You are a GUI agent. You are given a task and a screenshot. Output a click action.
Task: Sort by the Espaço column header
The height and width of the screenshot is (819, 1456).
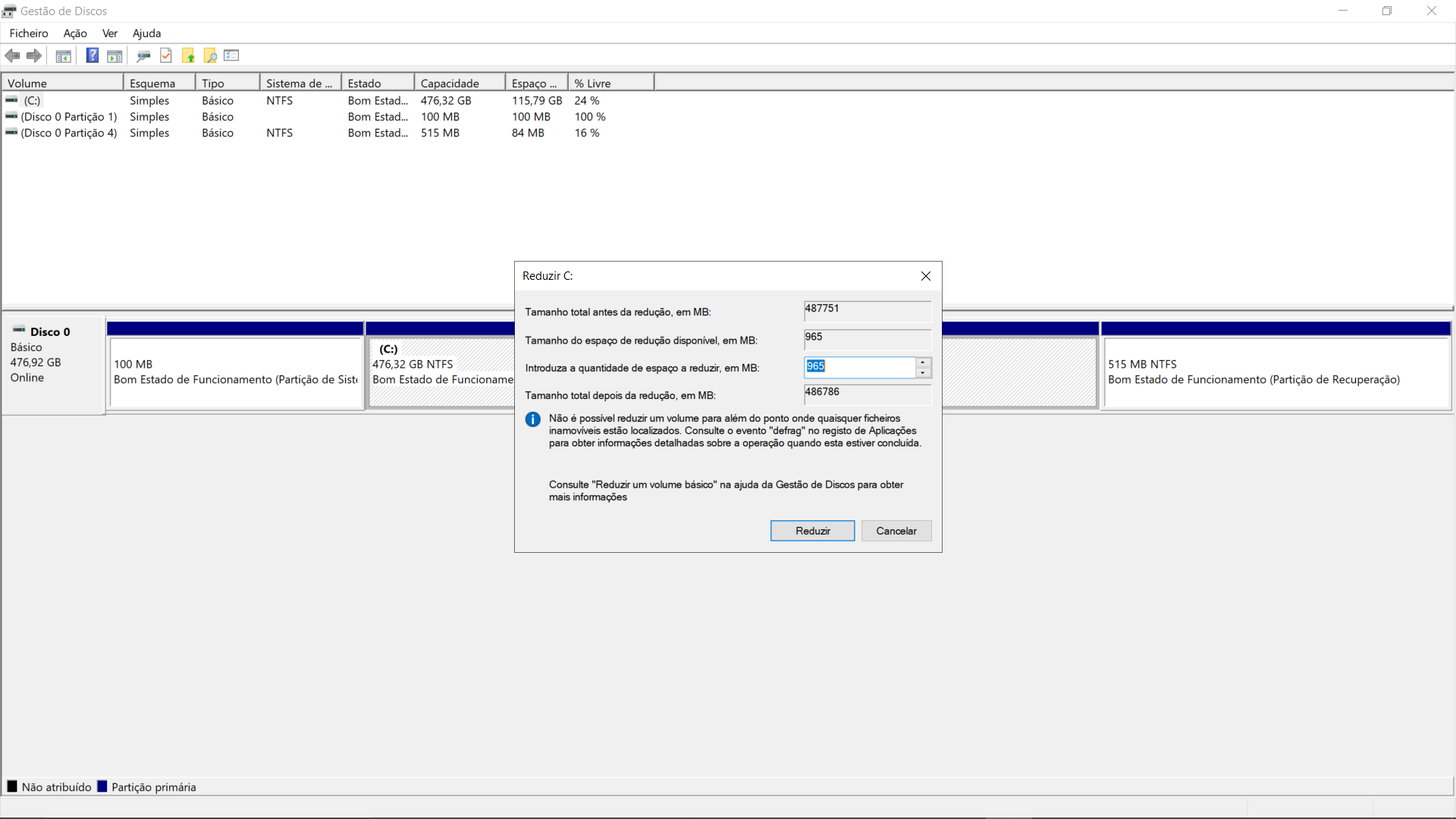[536, 83]
